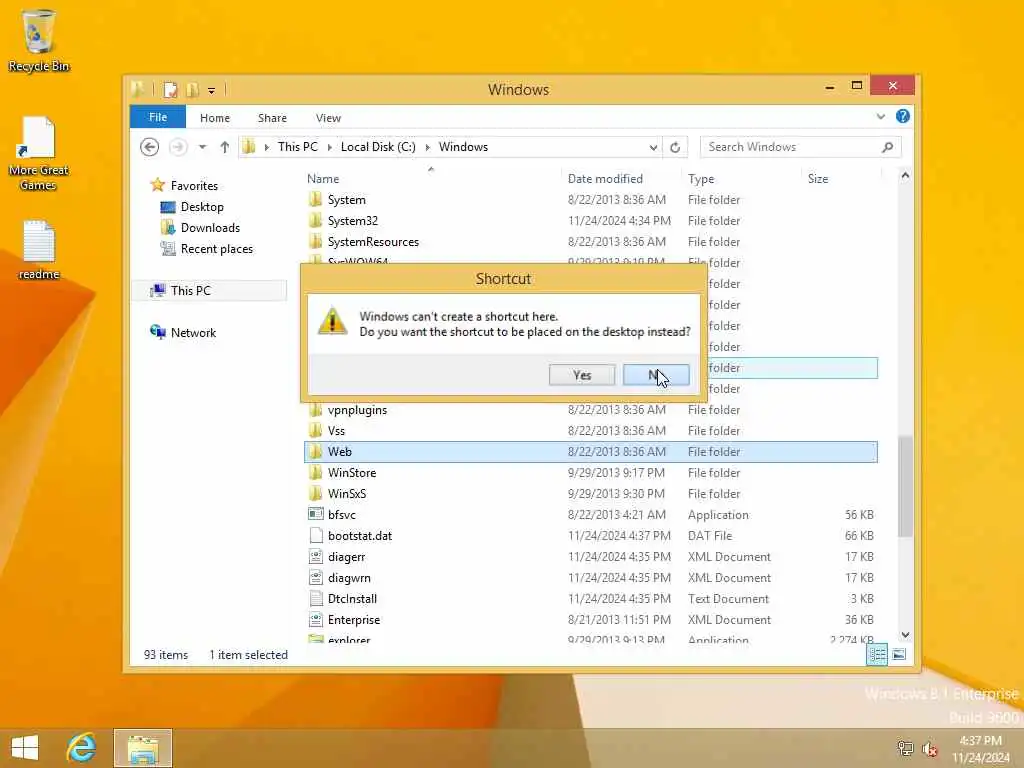Select the readme file on desktop

click(39, 250)
